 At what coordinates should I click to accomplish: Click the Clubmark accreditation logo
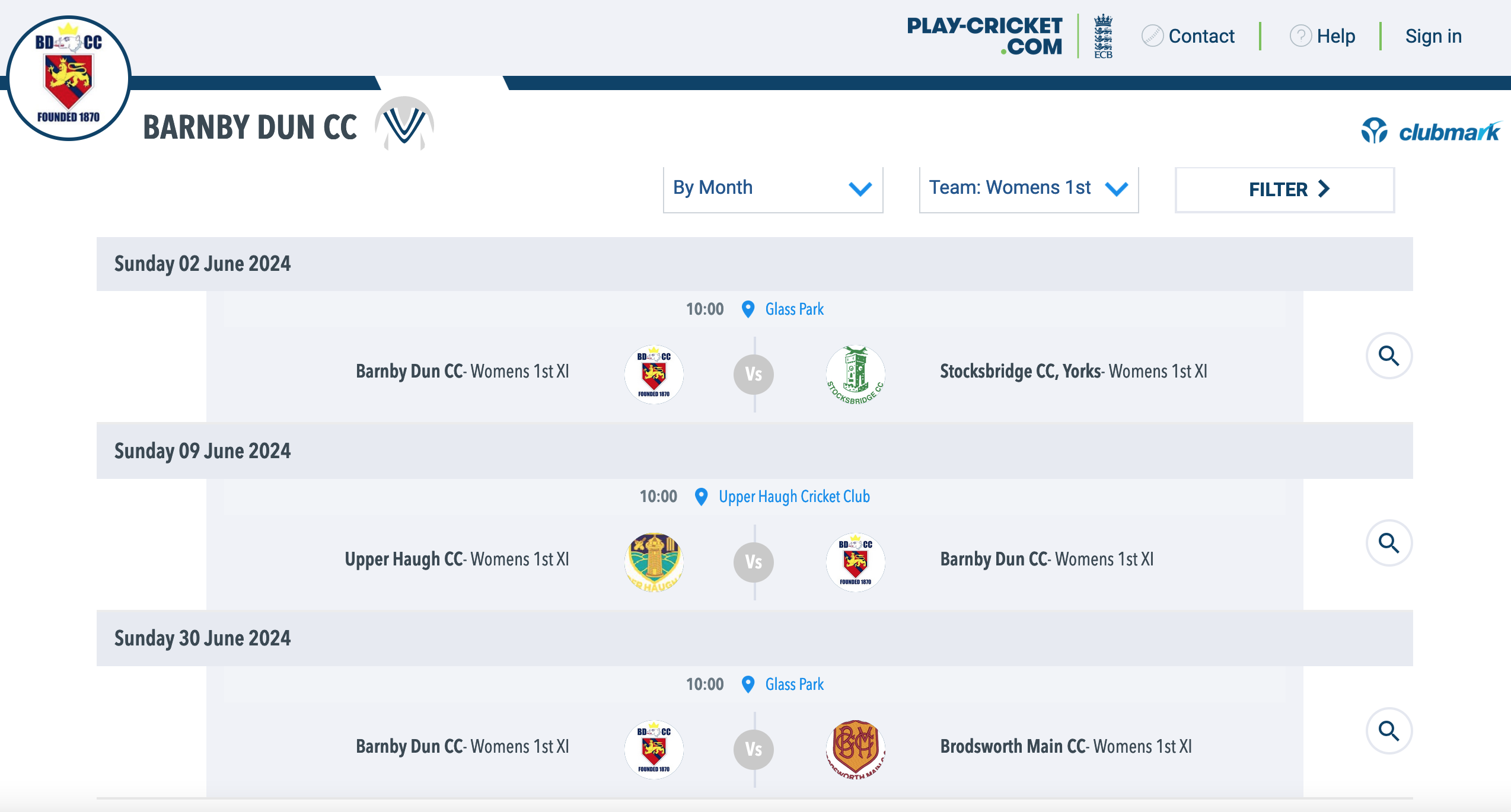click(x=1430, y=131)
